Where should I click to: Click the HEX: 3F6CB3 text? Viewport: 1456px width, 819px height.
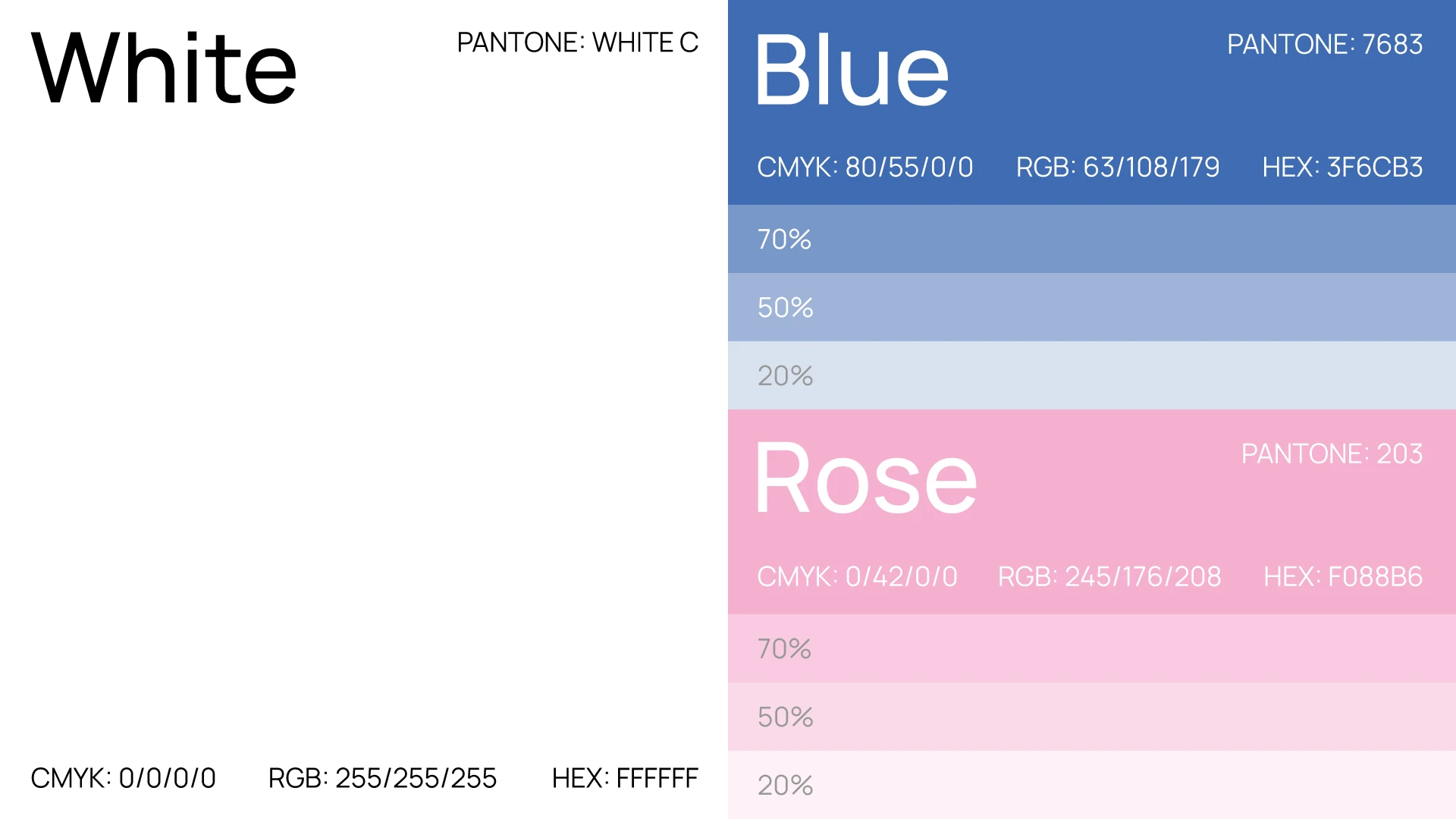tap(1341, 168)
